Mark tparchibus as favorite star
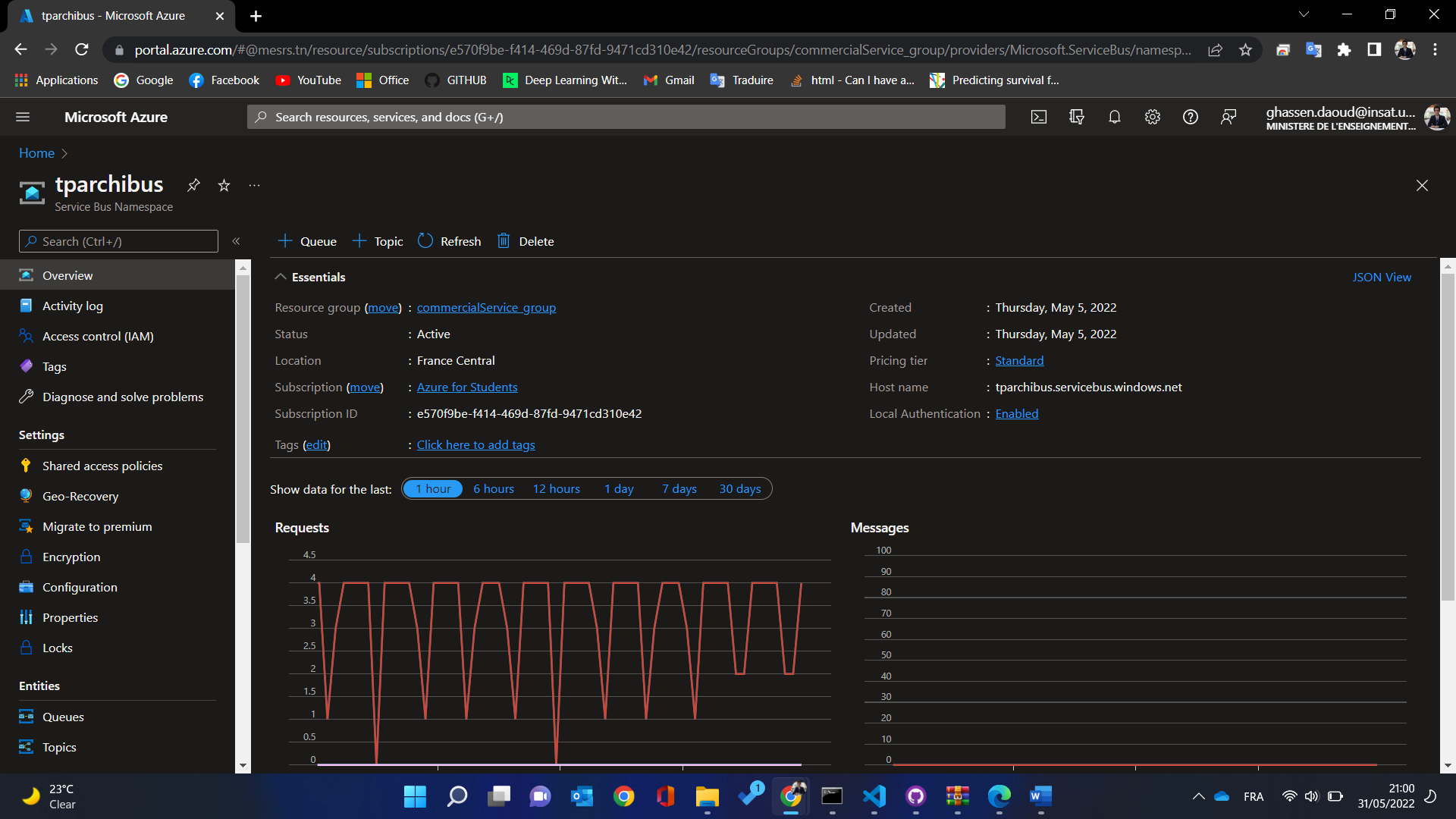Viewport: 1456px width, 819px height. [x=224, y=185]
